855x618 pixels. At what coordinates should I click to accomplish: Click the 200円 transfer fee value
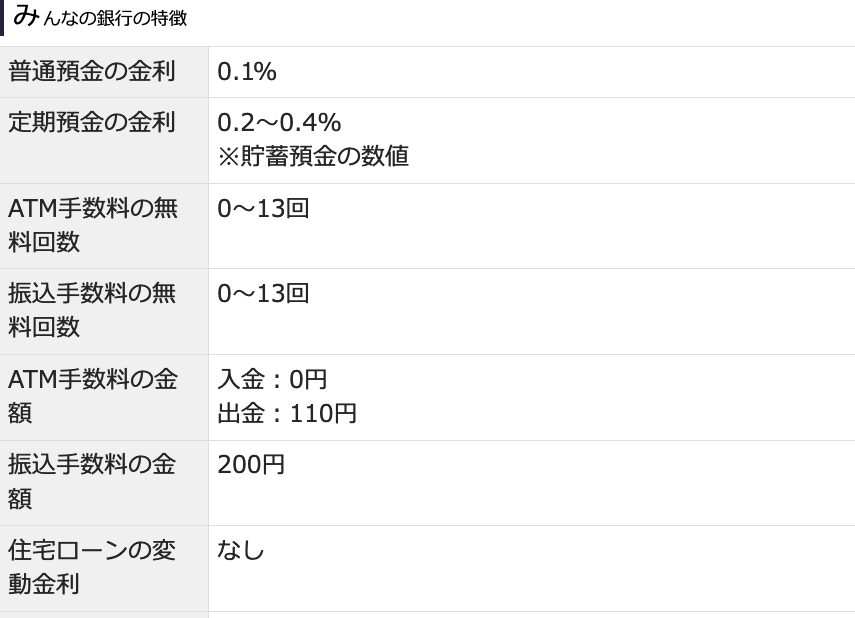(251, 465)
